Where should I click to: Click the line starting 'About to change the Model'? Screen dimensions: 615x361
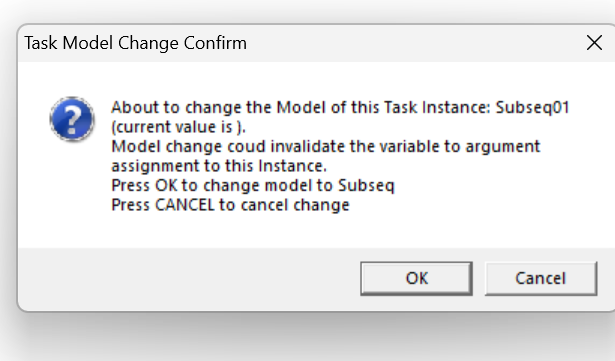click(x=340, y=107)
